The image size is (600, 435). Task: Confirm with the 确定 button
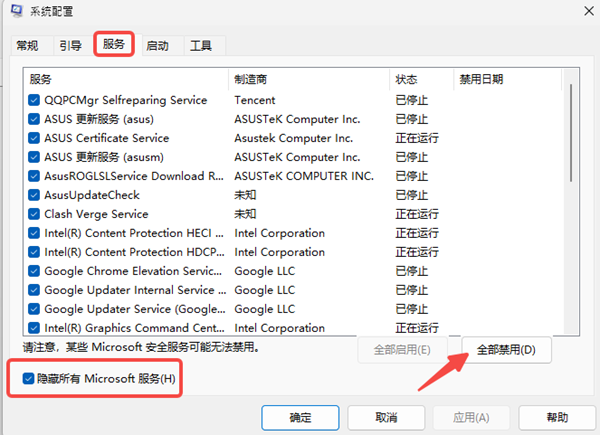[300, 418]
